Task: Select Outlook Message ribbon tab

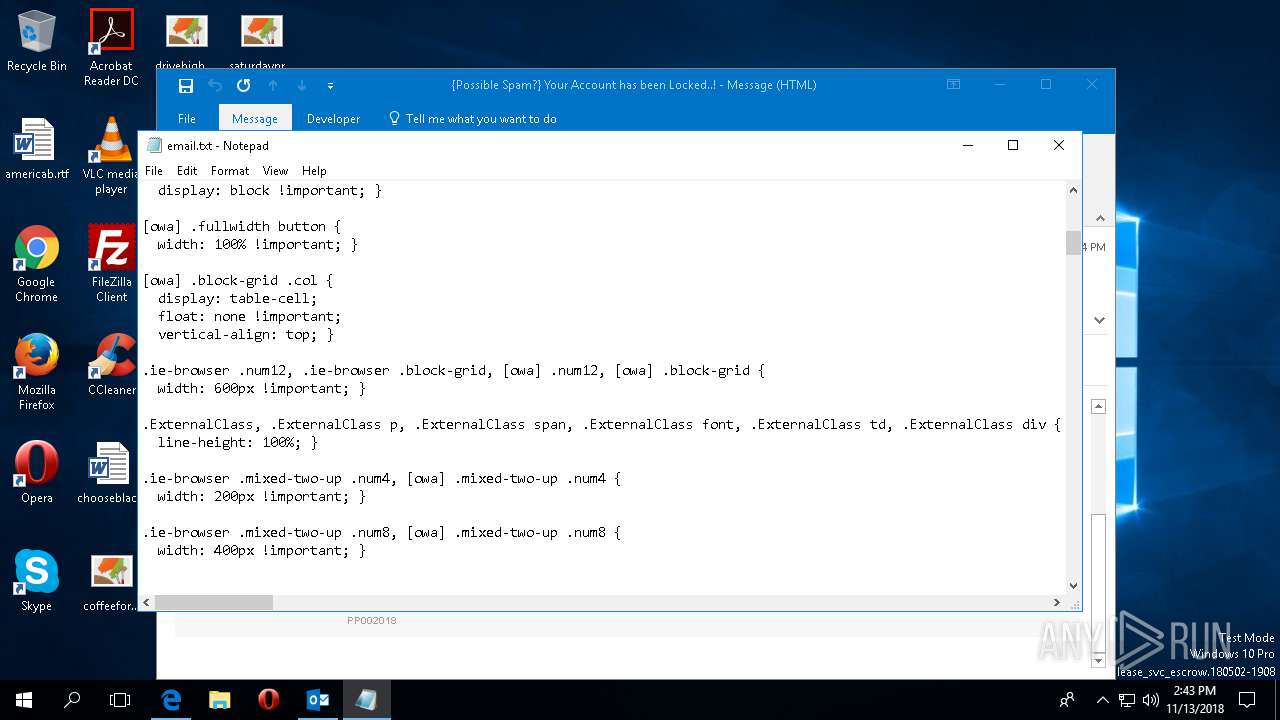Action: (255, 118)
